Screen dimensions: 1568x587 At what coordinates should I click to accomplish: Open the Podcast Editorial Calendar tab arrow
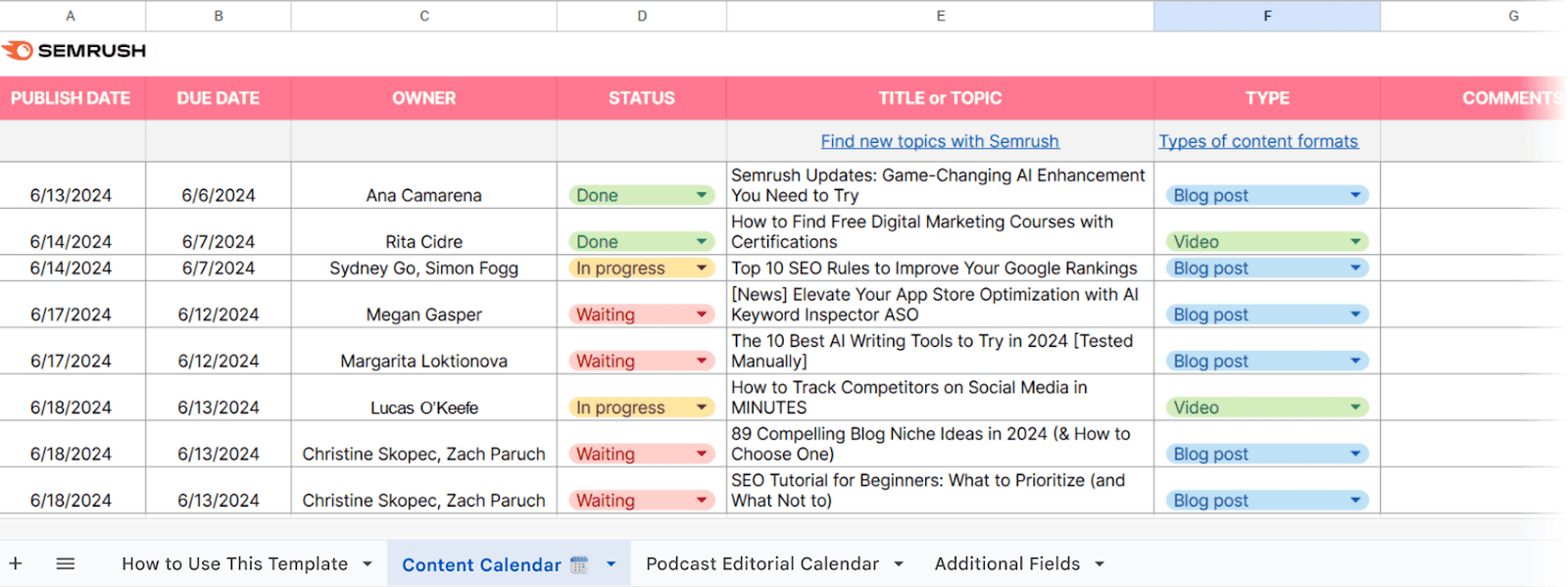[899, 564]
